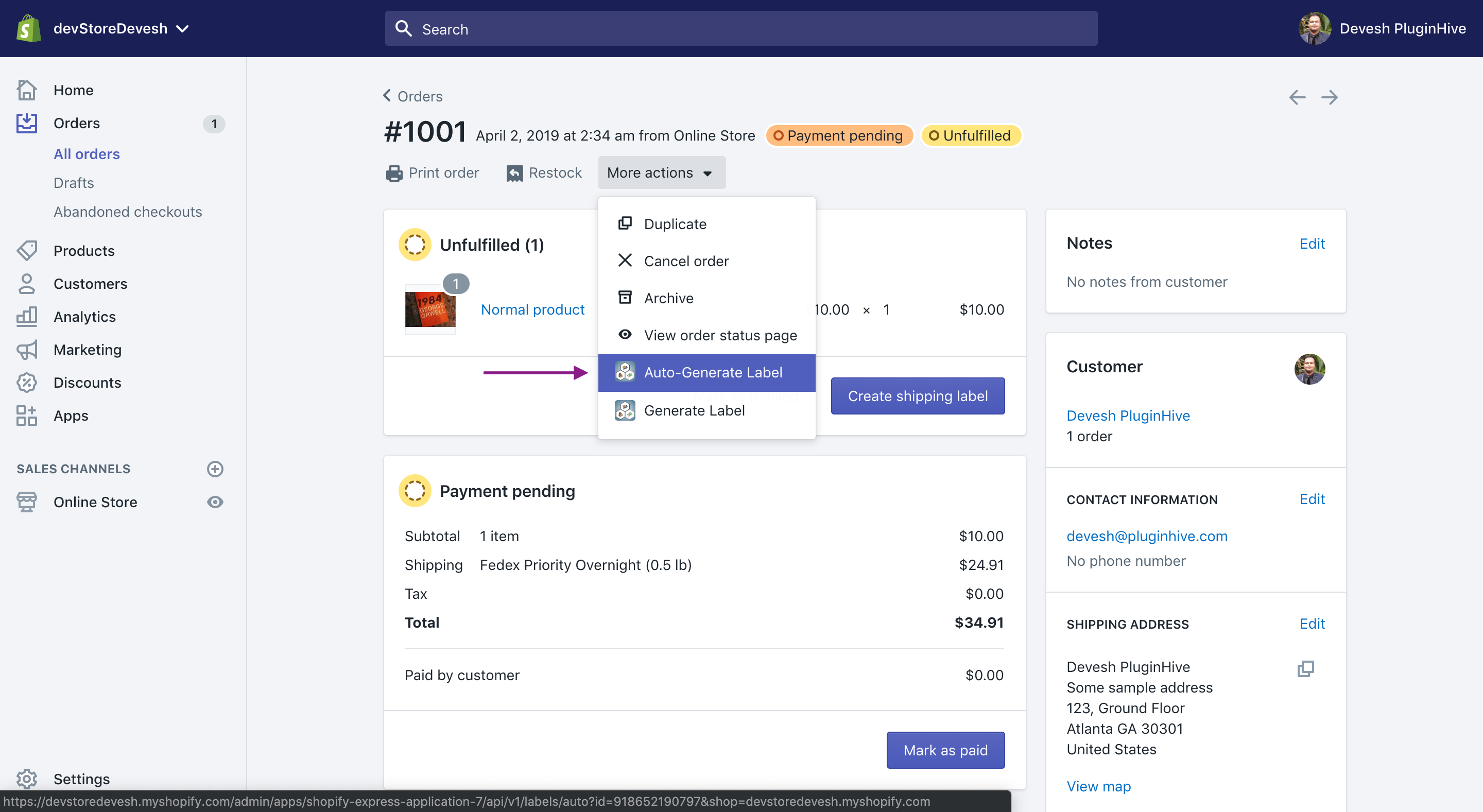Choose Duplicate from More actions menu

coord(706,223)
